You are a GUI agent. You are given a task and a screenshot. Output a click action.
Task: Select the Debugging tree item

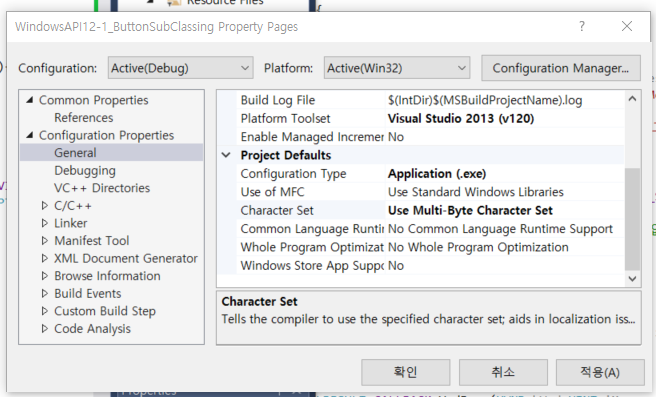[x=85, y=170]
